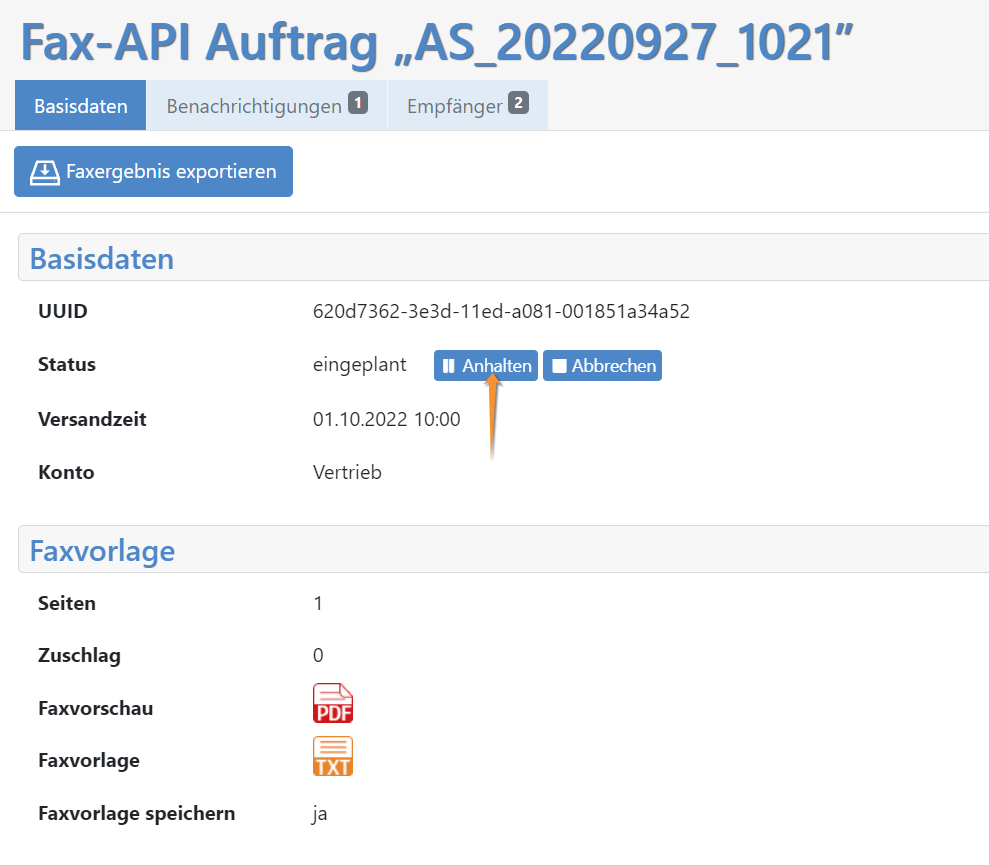Select the UUID value 620d7362-3e3d-11ed-a081-001851a34a52

pyautogui.click(x=501, y=311)
